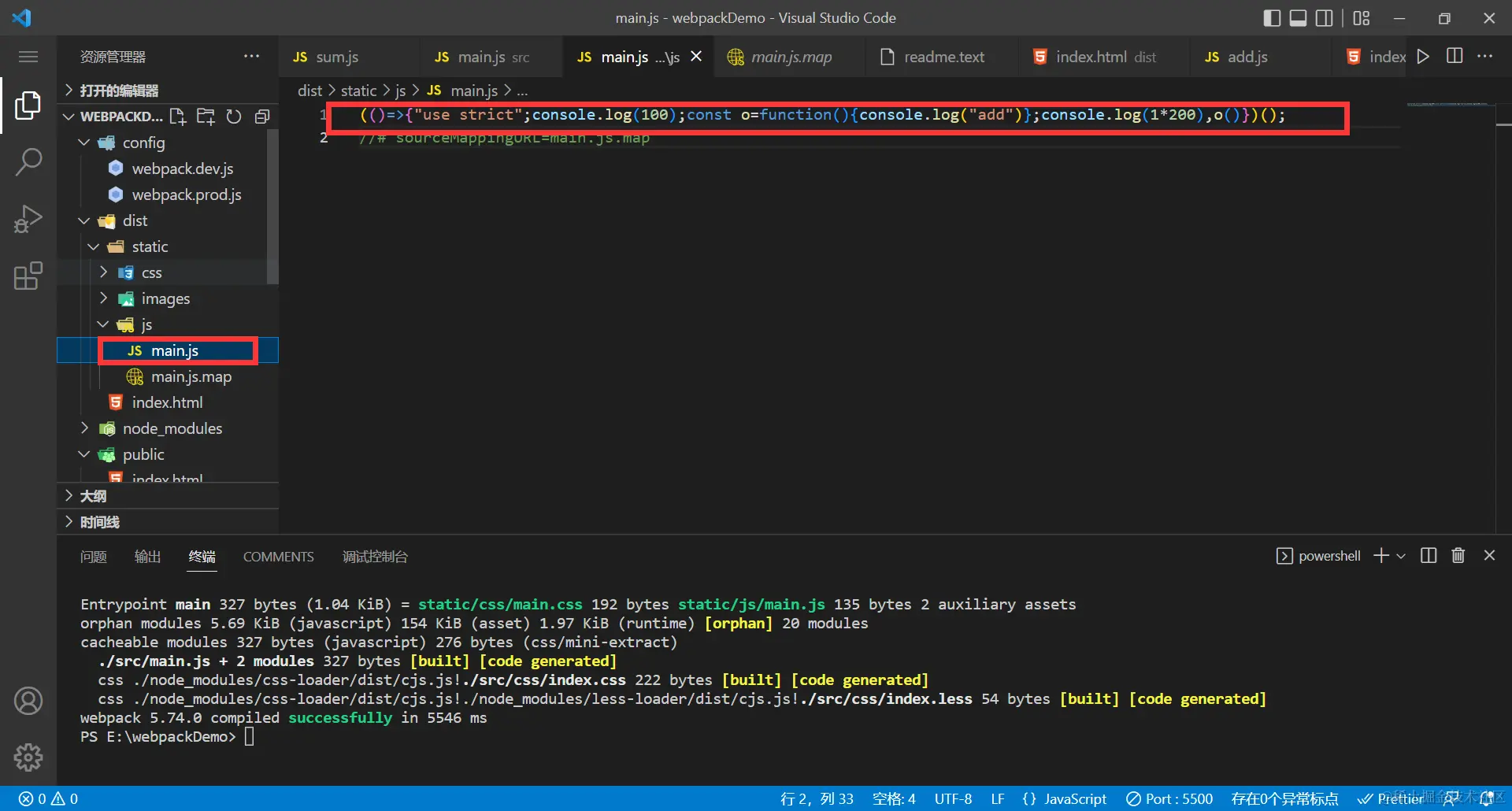Image resolution: width=1512 pixels, height=811 pixels.
Task: Open explorer views and more actions menu
Action: (252, 56)
